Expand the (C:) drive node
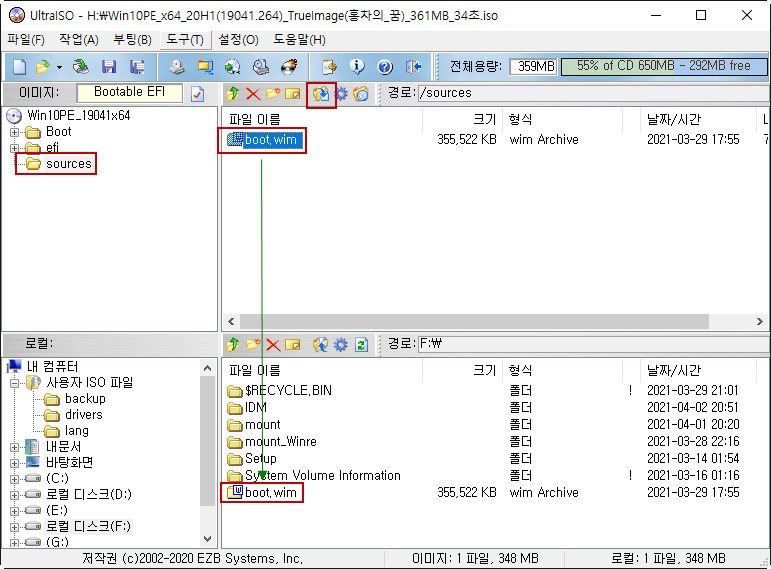 [14, 479]
